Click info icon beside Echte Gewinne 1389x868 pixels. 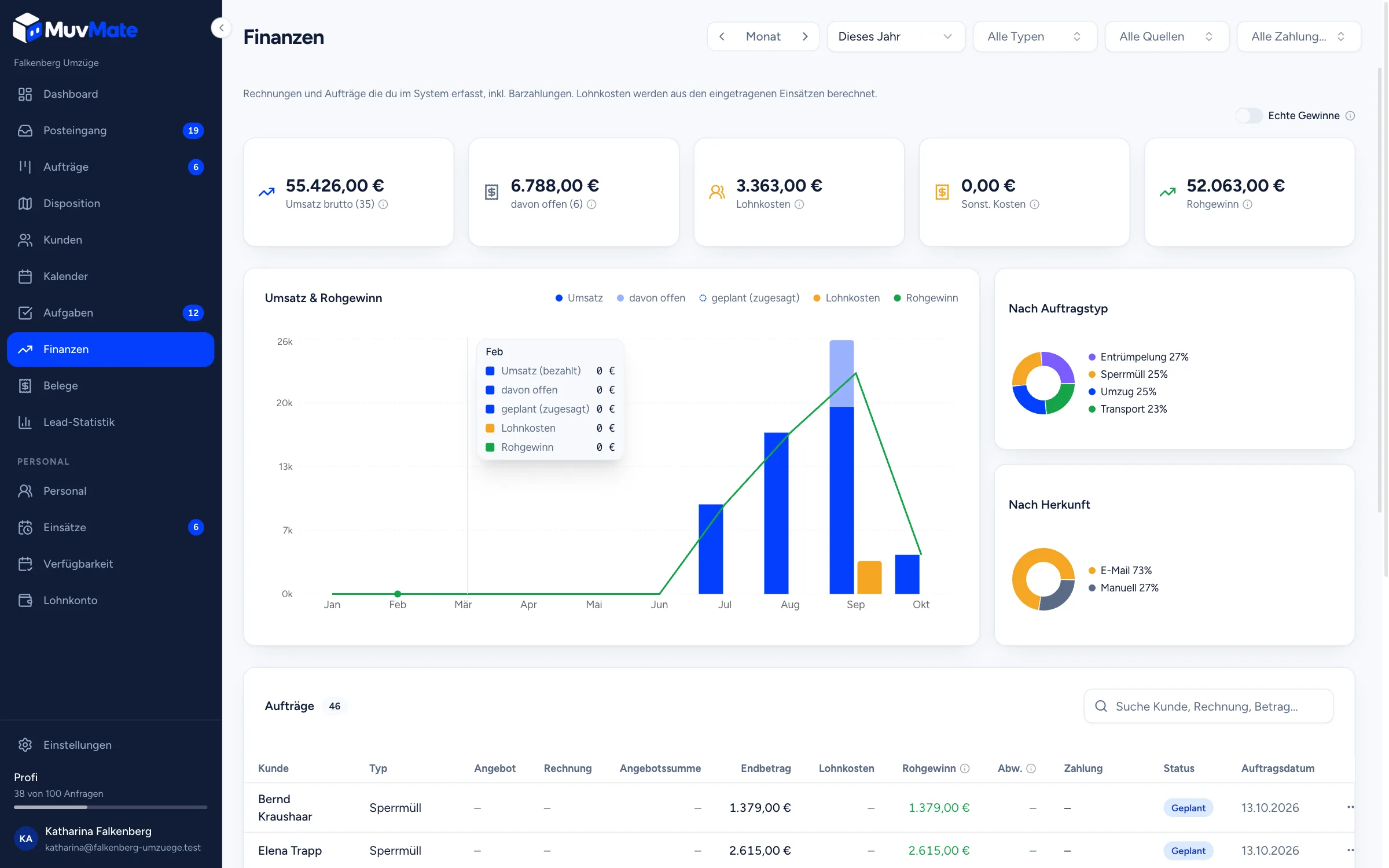1350,116
